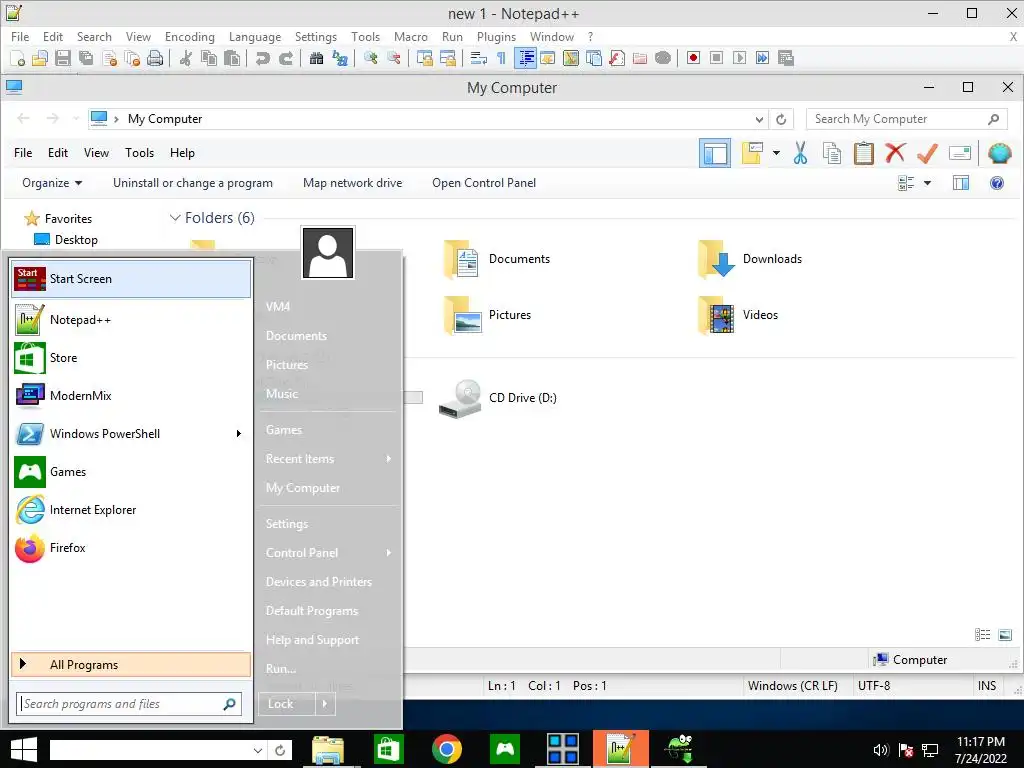Click the red Start Recording macro button
Screen dimensions: 1024x768
(694, 59)
